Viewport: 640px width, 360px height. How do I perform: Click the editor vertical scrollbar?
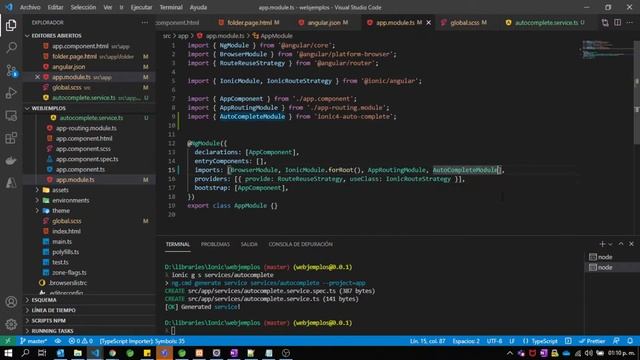pos(637,92)
